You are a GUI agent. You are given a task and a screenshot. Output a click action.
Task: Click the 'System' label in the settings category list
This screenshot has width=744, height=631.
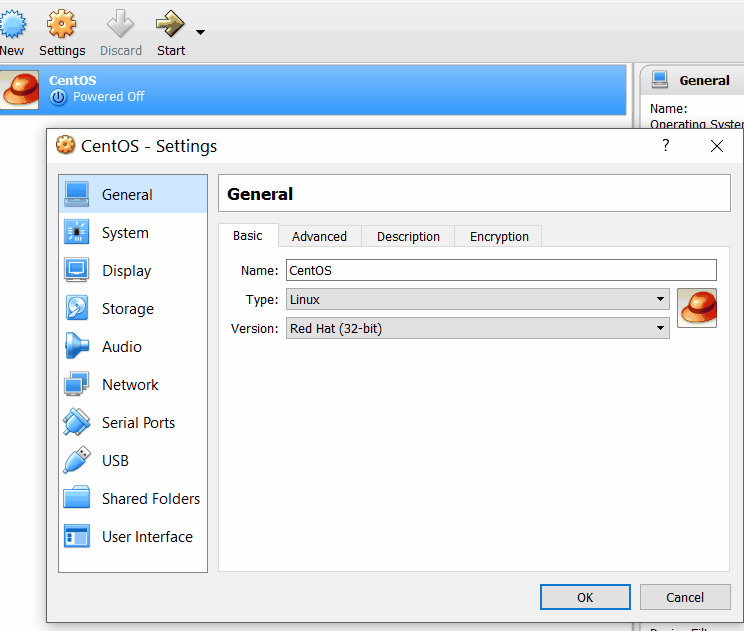click(x=125, y=232)
